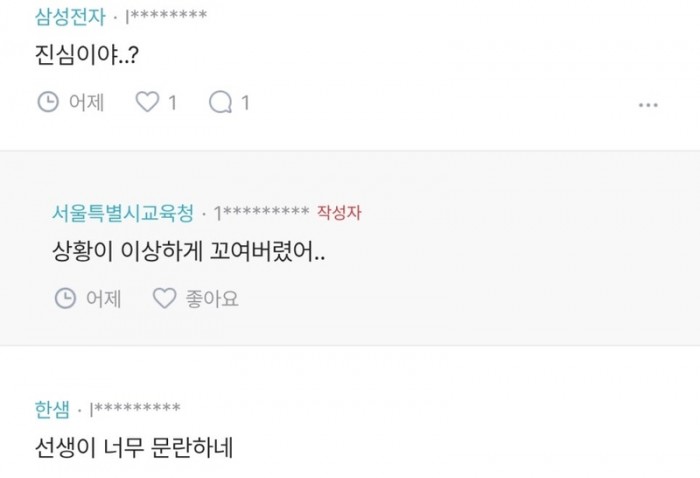Viewport: 700px width, 478px height.
Task: Click the reply count beside the bubble
Action: 245,103
